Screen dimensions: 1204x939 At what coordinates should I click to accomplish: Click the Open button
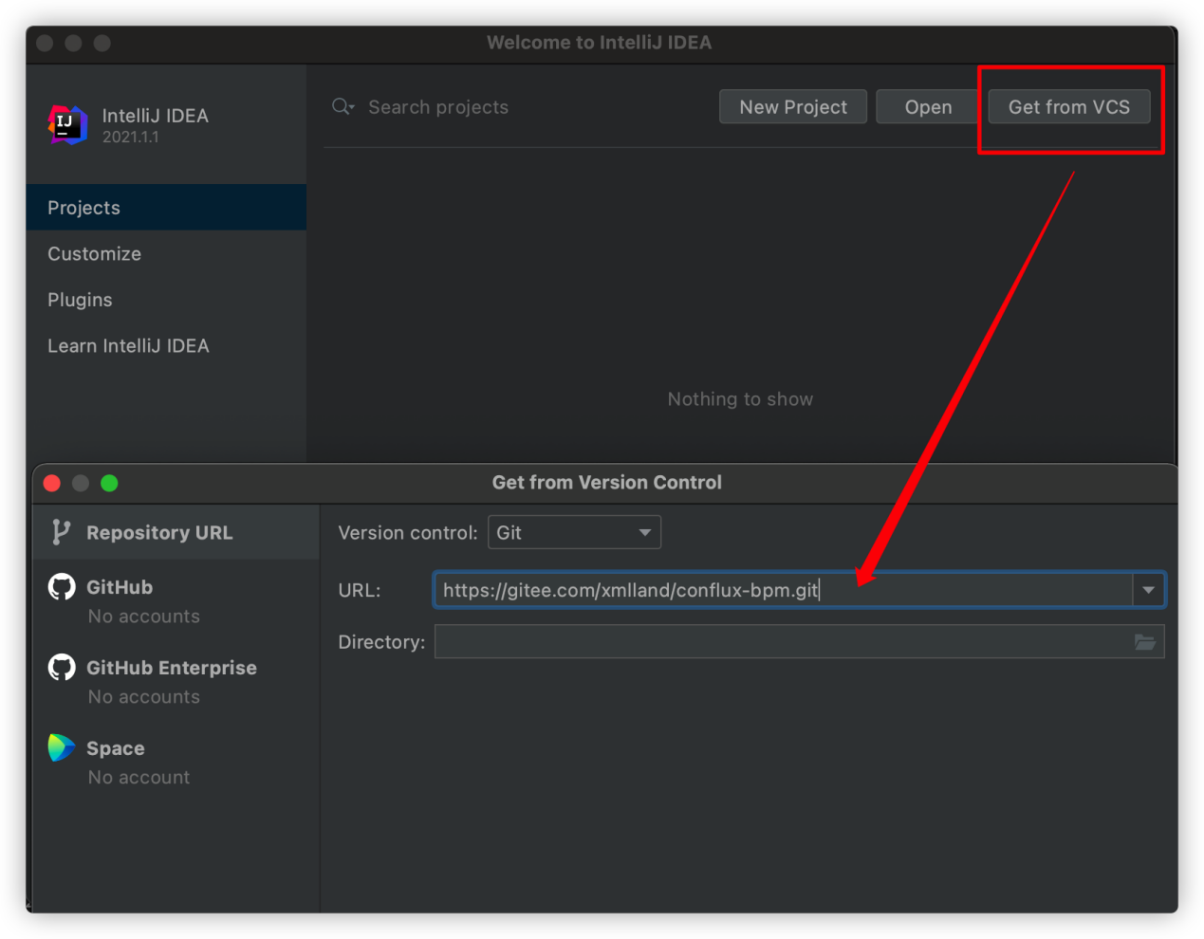coord(928,107)
